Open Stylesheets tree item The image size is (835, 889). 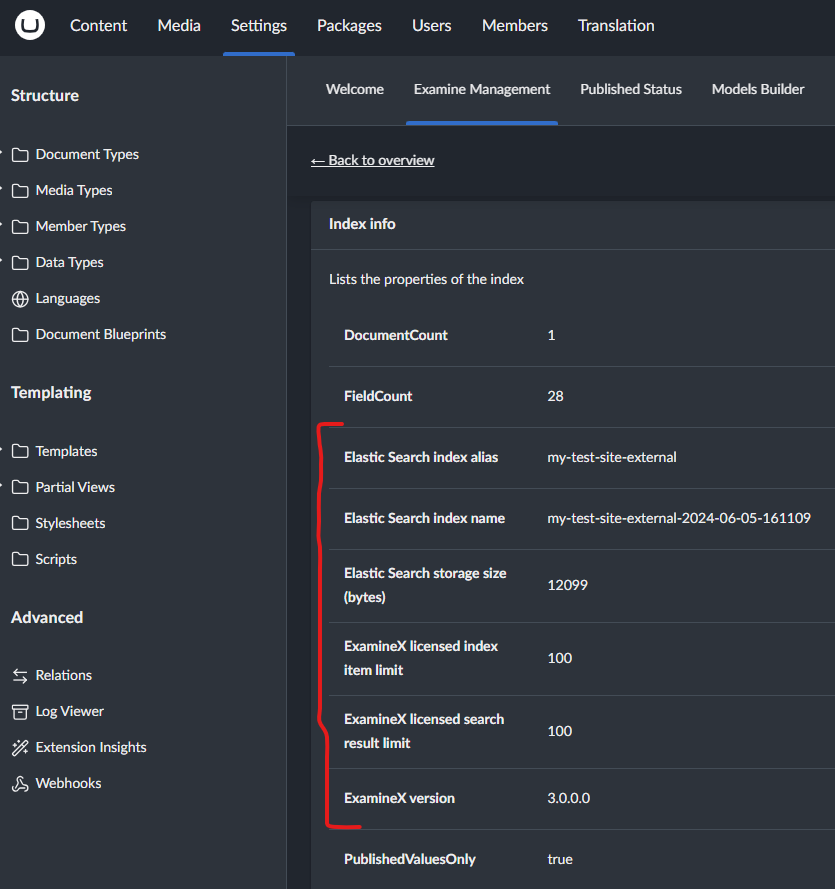[x=70, y=523]
